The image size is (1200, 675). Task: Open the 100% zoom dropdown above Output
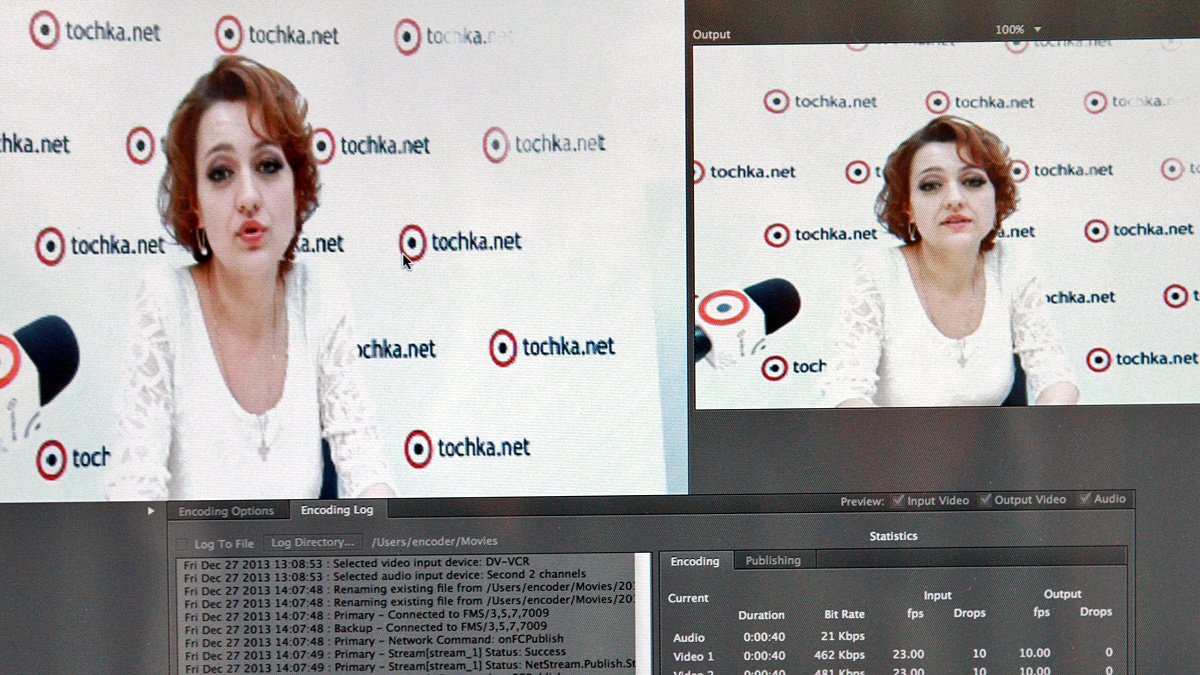coord(1018,30)
